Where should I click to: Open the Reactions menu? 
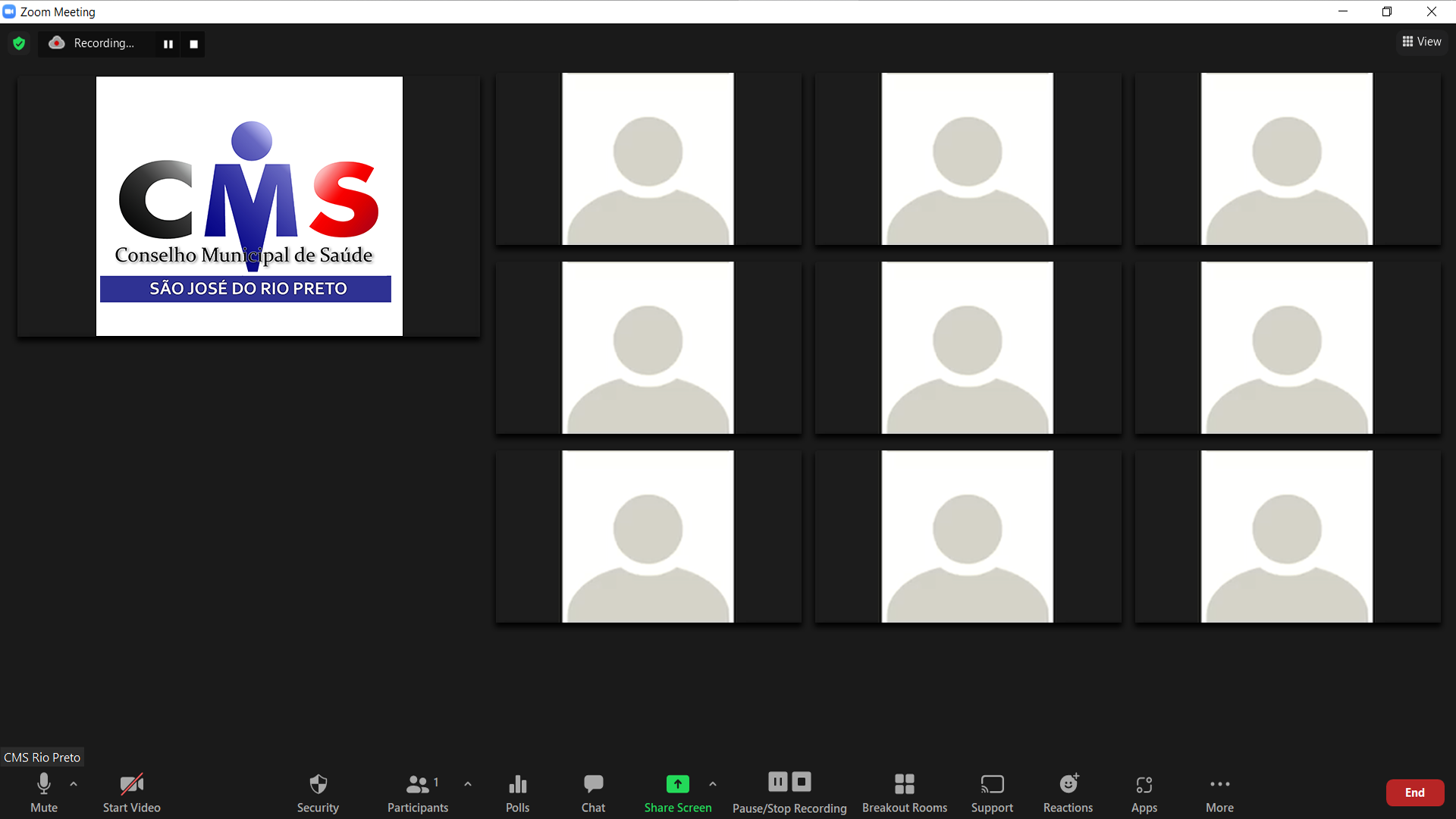(x=1068, y=792)
